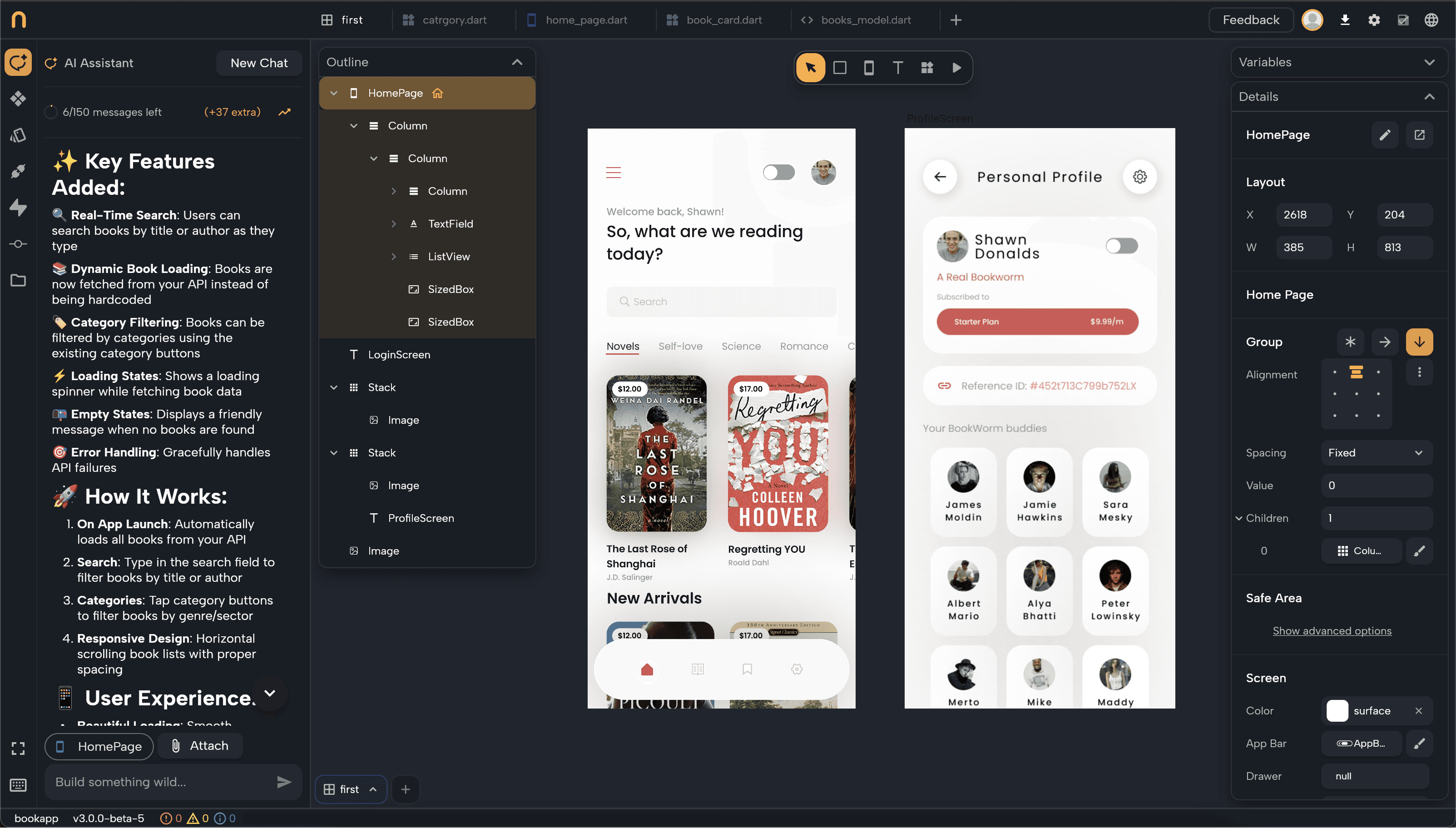Select the Text tool in the canvas toolbar
Screen dimensions: 1456x828
(897, 67)
